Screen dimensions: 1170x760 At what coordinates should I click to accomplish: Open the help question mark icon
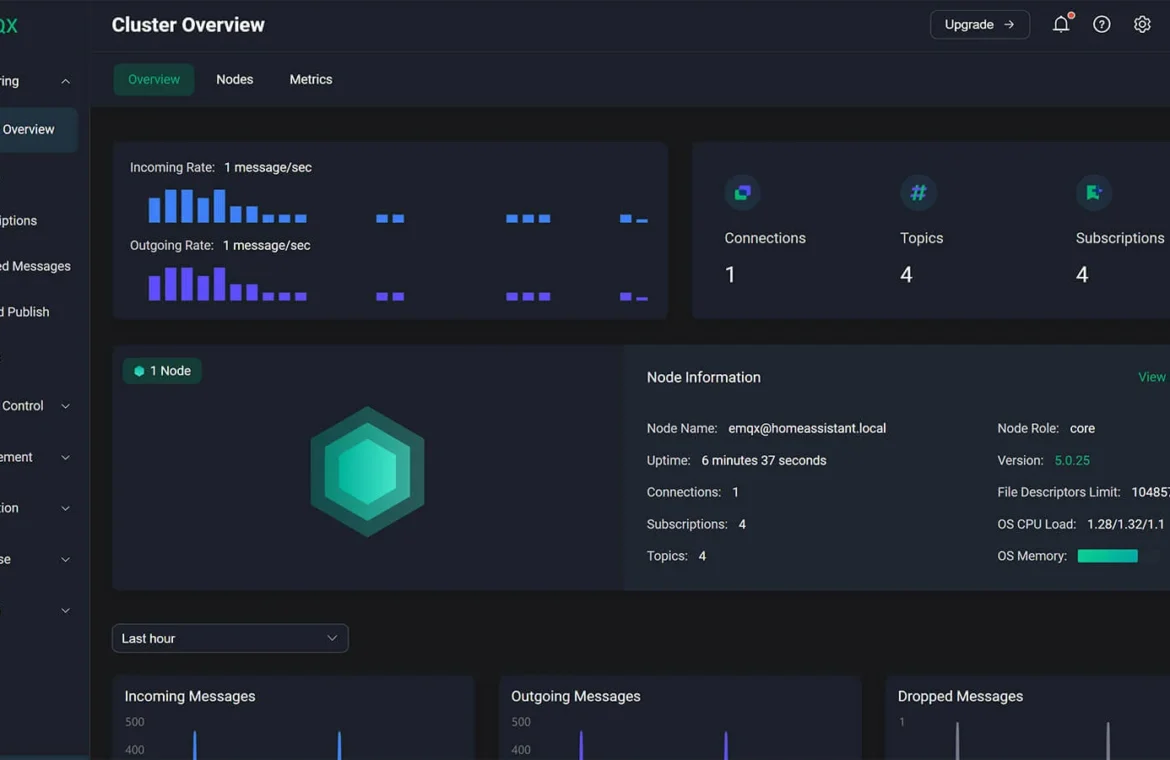1101,24
